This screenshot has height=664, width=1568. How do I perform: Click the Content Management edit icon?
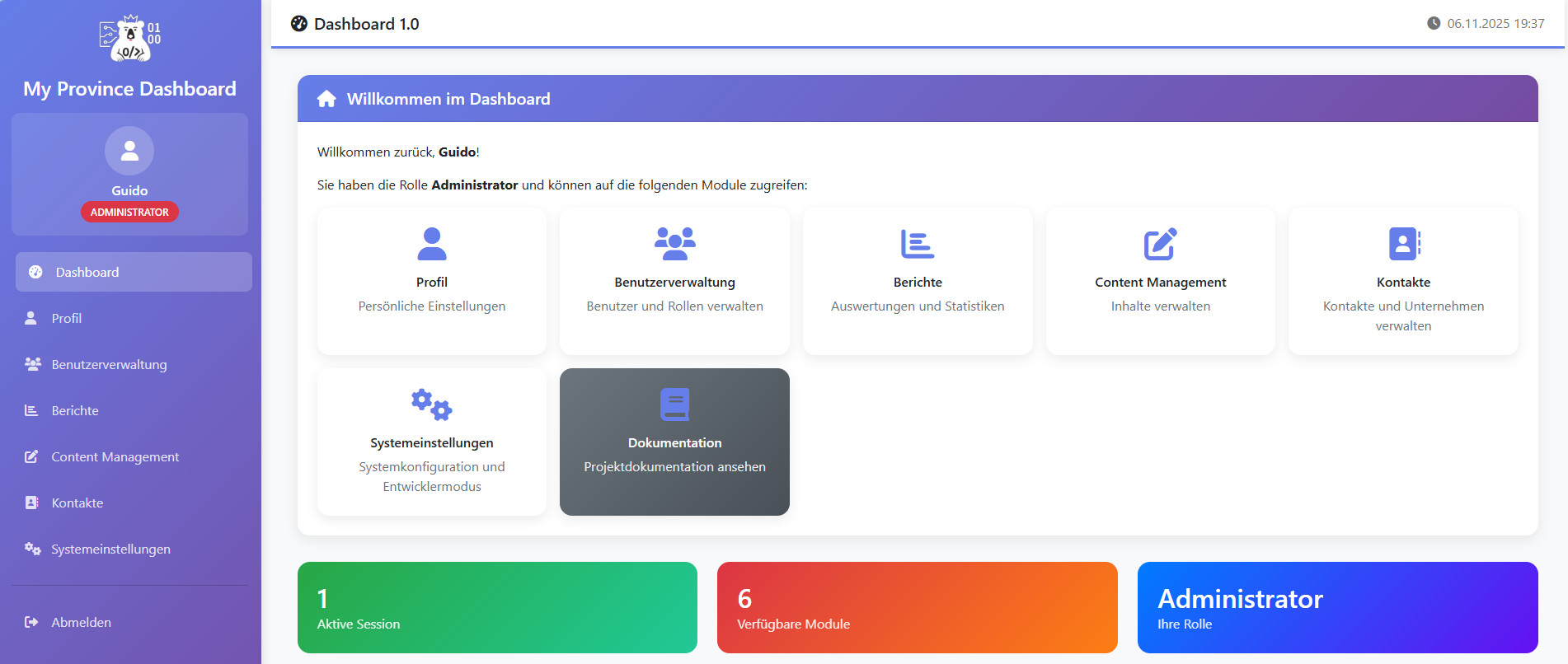point(1160,244)
